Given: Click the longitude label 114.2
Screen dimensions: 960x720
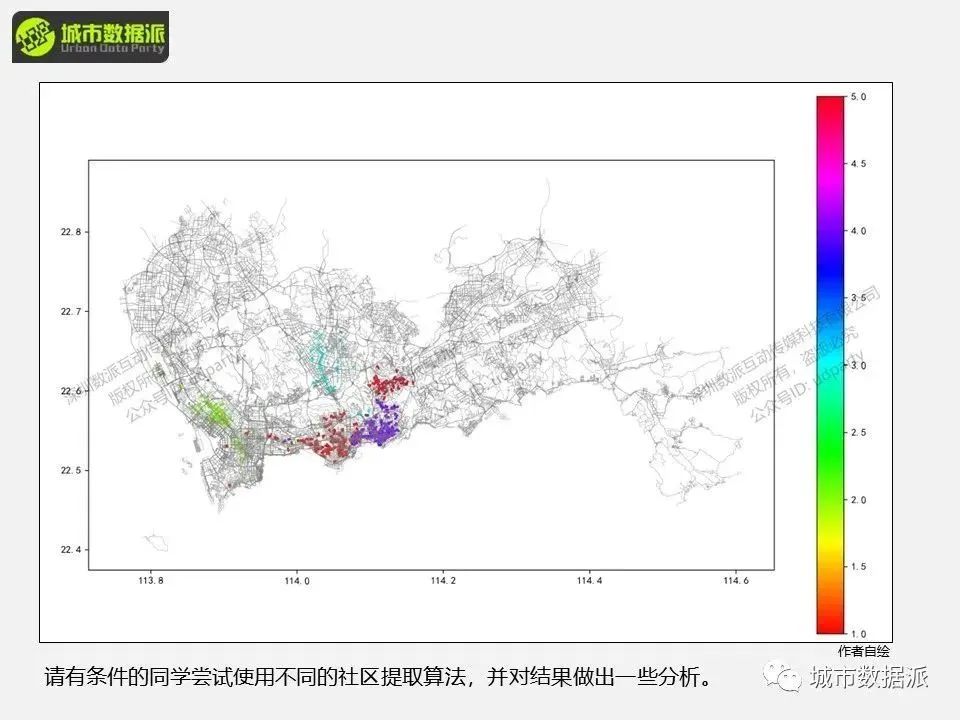Looking at the screenshot, I should point(443,580).
